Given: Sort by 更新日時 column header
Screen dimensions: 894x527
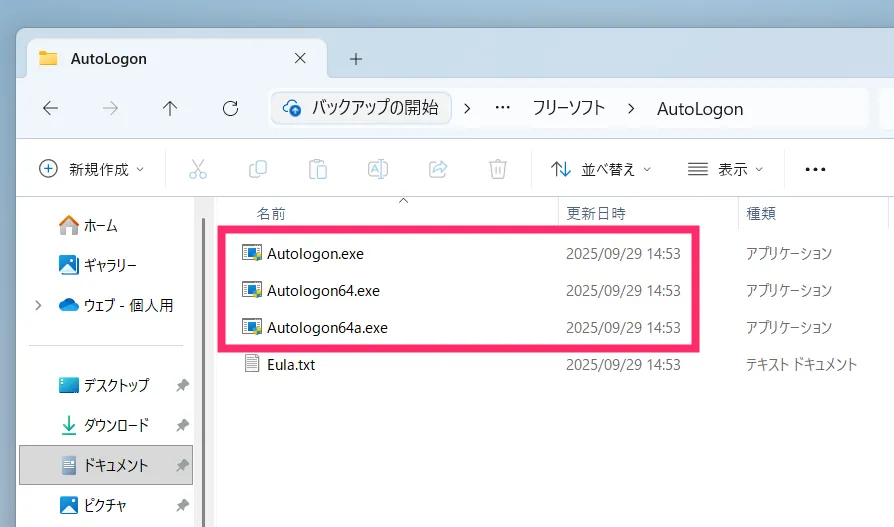Looking at the screenshot, I should (596, 213).
